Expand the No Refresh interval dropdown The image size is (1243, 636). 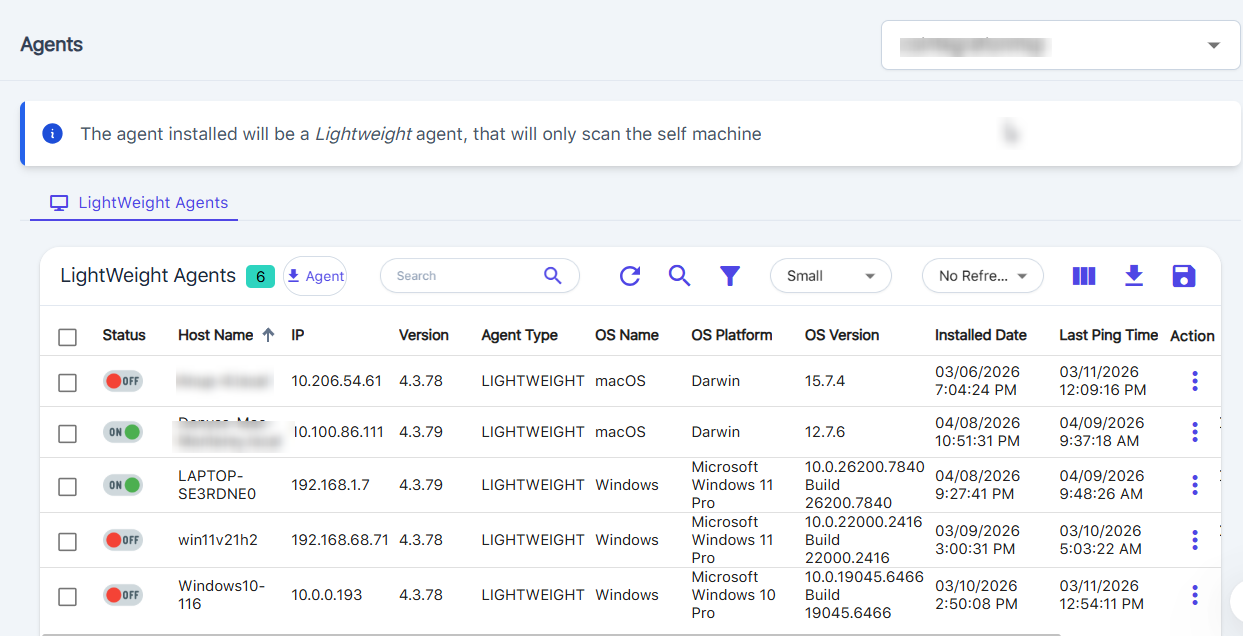pyautogui.click(x=982, y=276)
